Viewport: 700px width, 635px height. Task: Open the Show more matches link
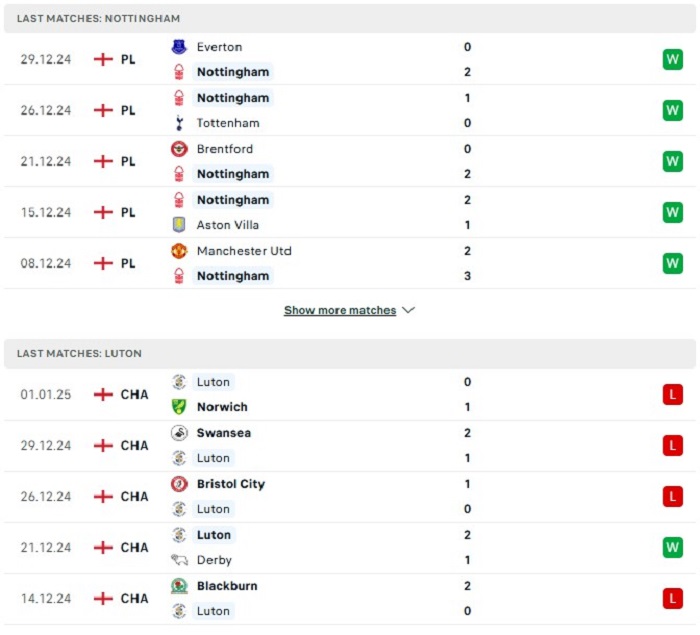click(340, 310)
